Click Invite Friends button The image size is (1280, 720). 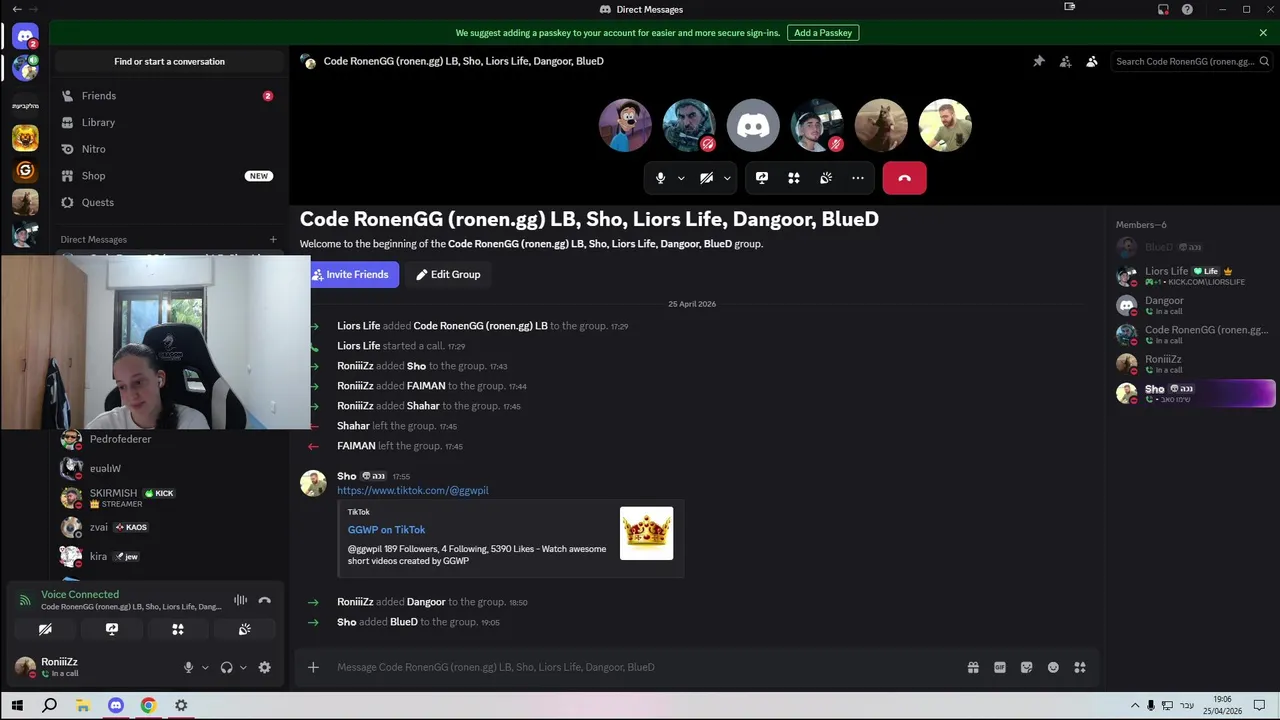pos(355,274)
